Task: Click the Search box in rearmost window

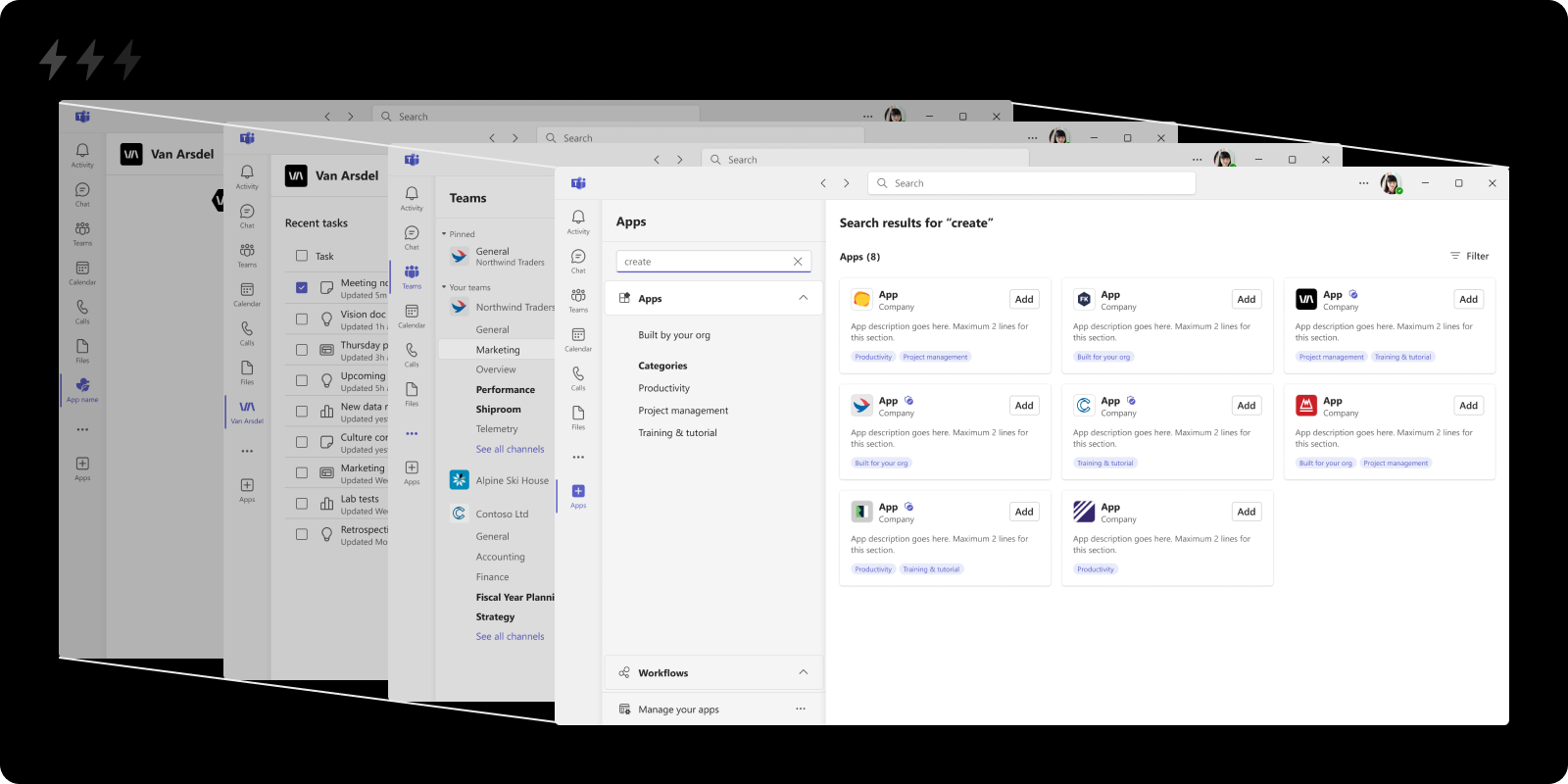Action: point(535,116)
